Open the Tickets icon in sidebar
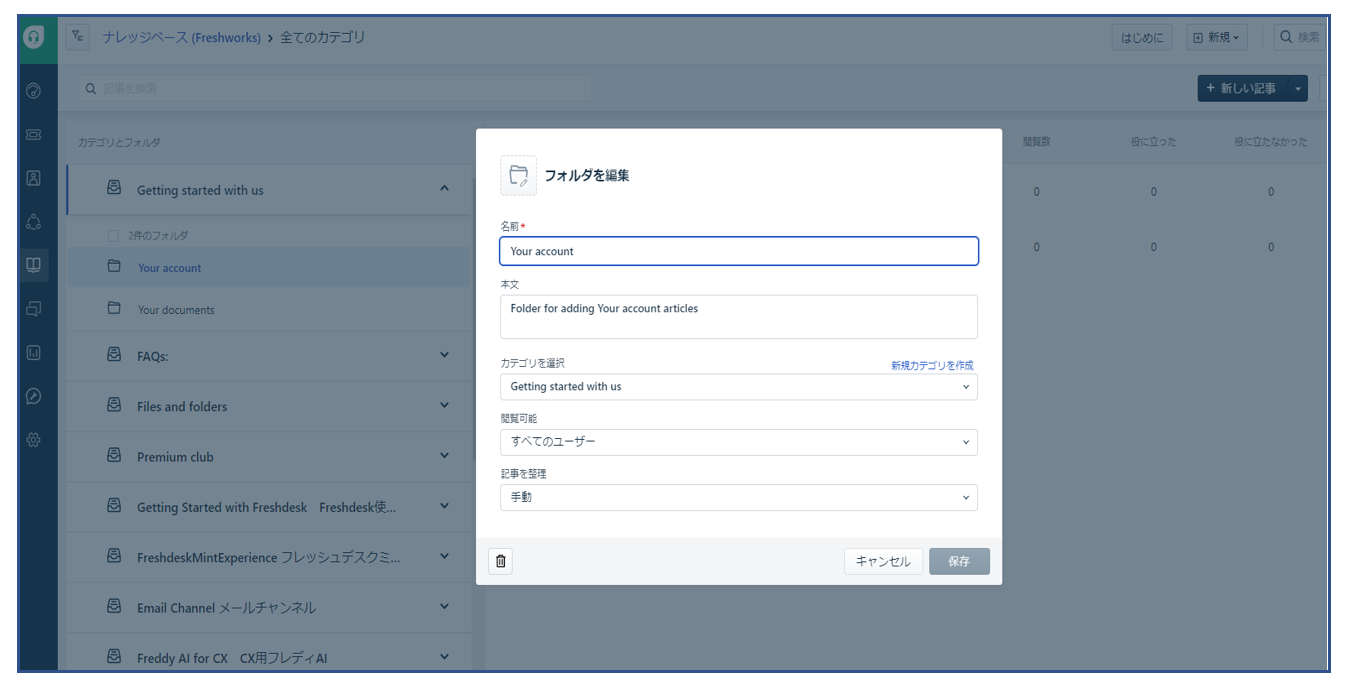 [33, 134]
